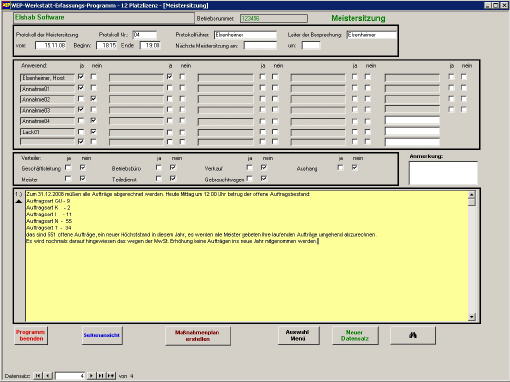The height and width of the screenshot is (382, 510).
Task: Uncheck 'nein' checkbox for Annahme02
Action: 94,99
